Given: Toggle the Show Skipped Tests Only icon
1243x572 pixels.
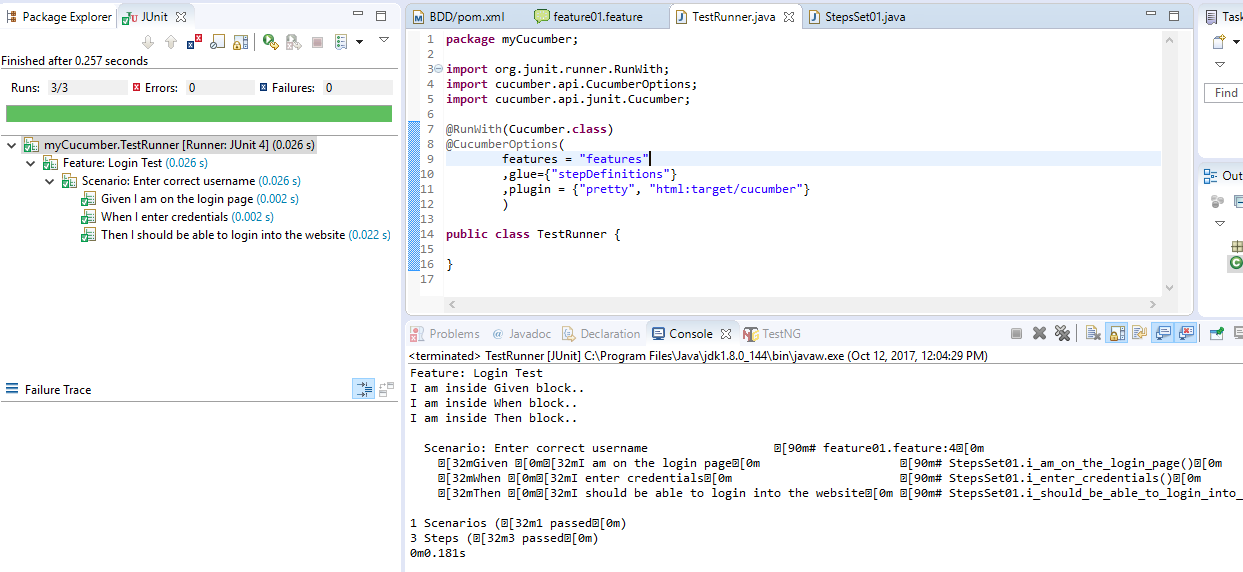Looking at the screenshot, I should coord(217,42).
